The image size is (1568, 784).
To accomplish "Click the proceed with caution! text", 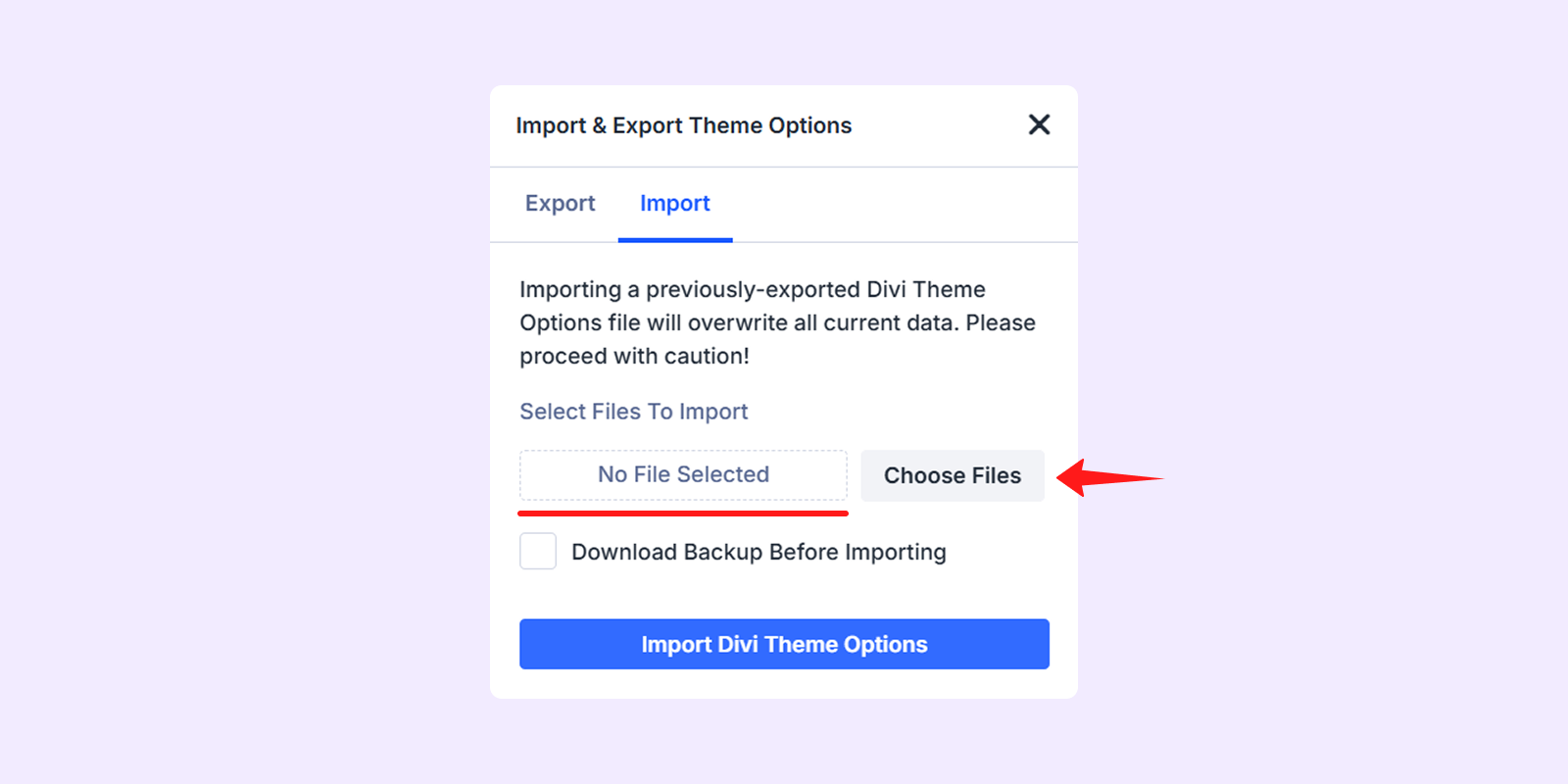I will click(634, 357).
